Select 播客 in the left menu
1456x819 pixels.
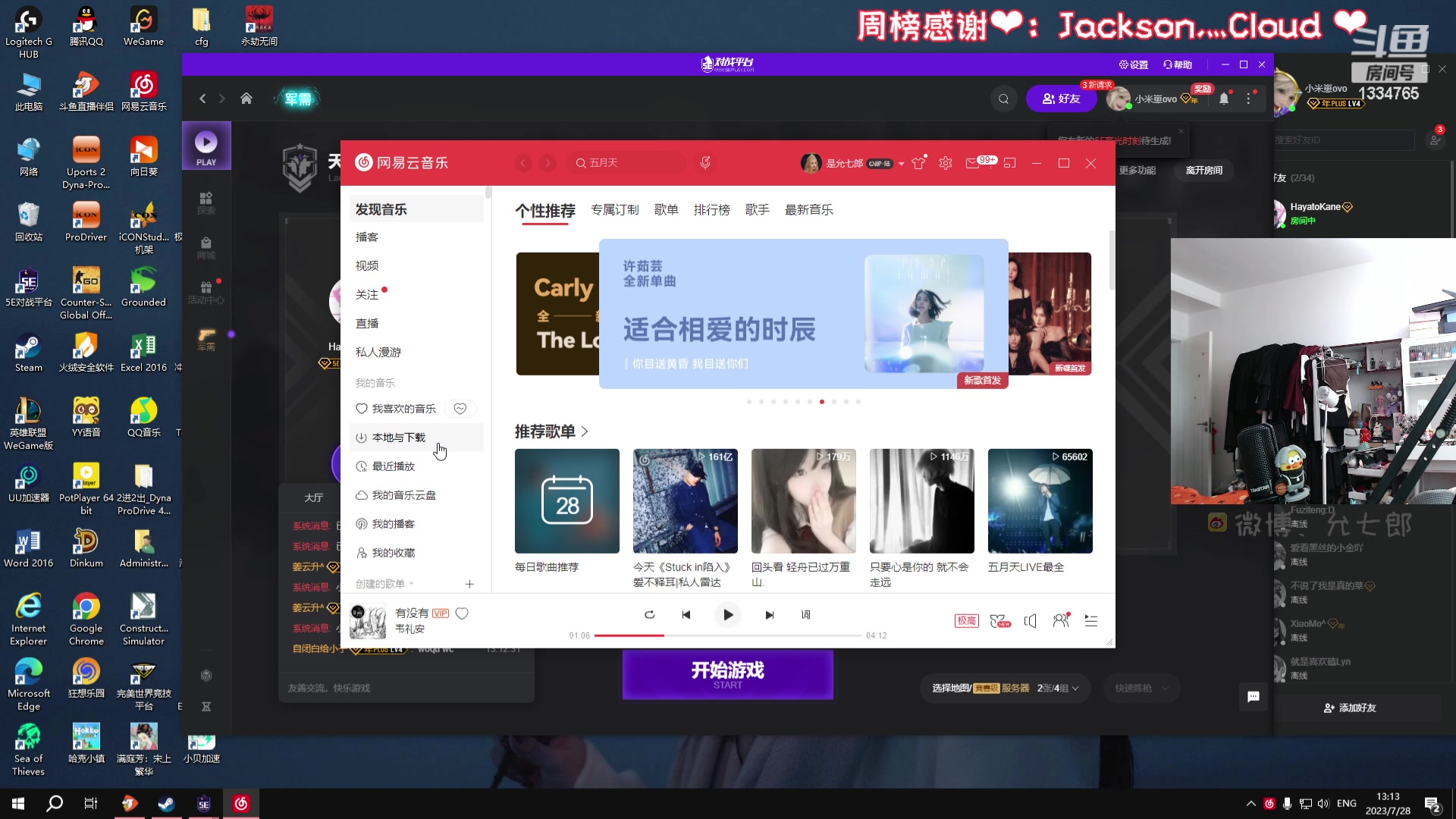[416, 237]
